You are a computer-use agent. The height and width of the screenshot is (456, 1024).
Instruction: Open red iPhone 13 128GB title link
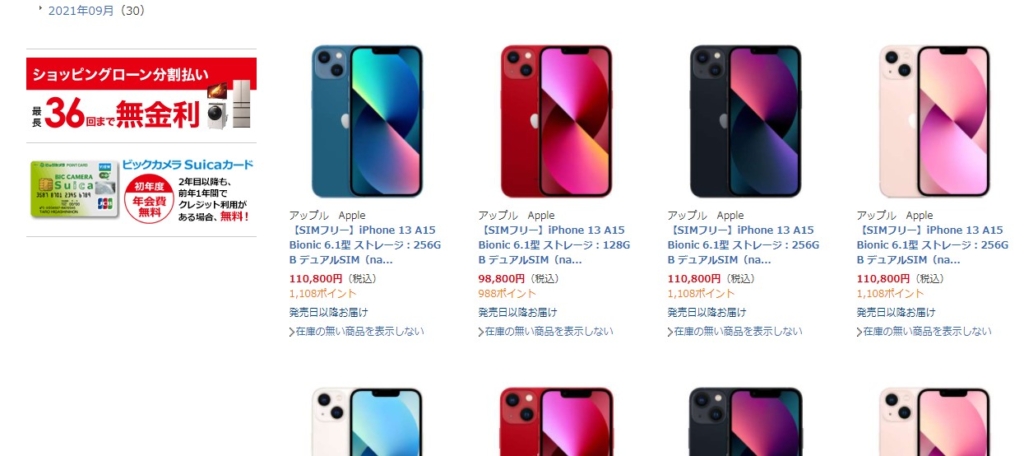point(554,245)
